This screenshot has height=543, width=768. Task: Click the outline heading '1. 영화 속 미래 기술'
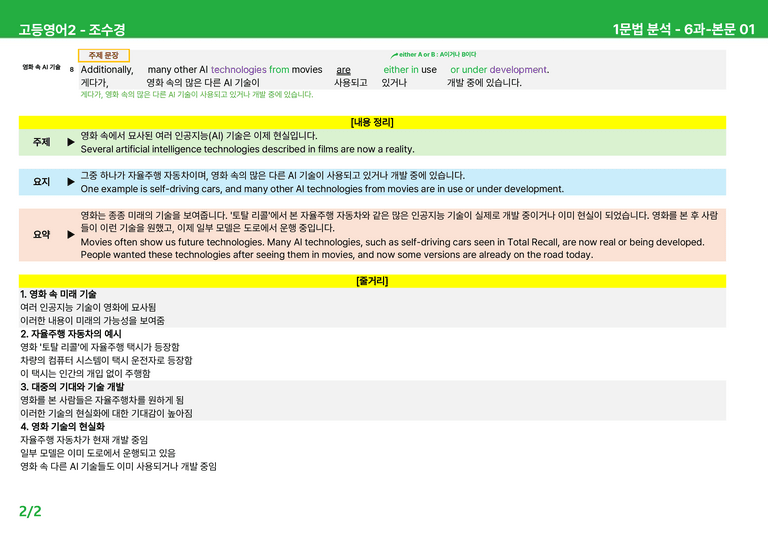coord(58,294)
